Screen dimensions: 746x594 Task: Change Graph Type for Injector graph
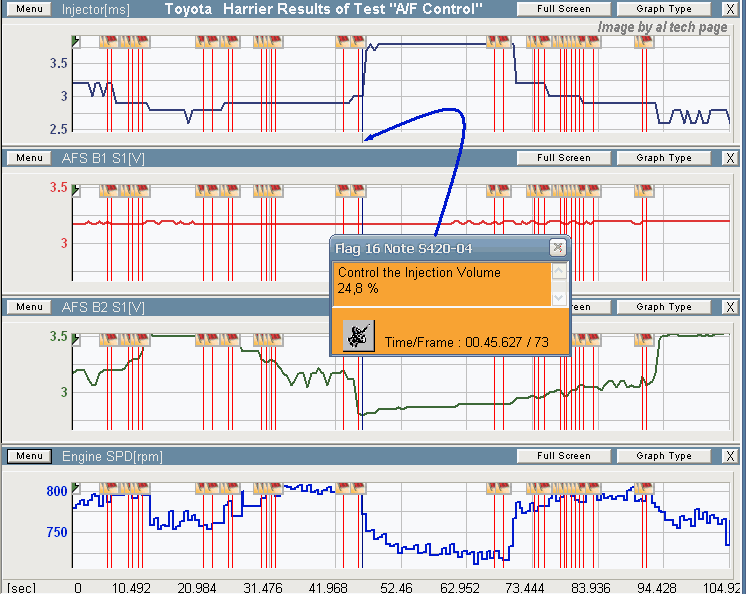click(x=664, y=8)
